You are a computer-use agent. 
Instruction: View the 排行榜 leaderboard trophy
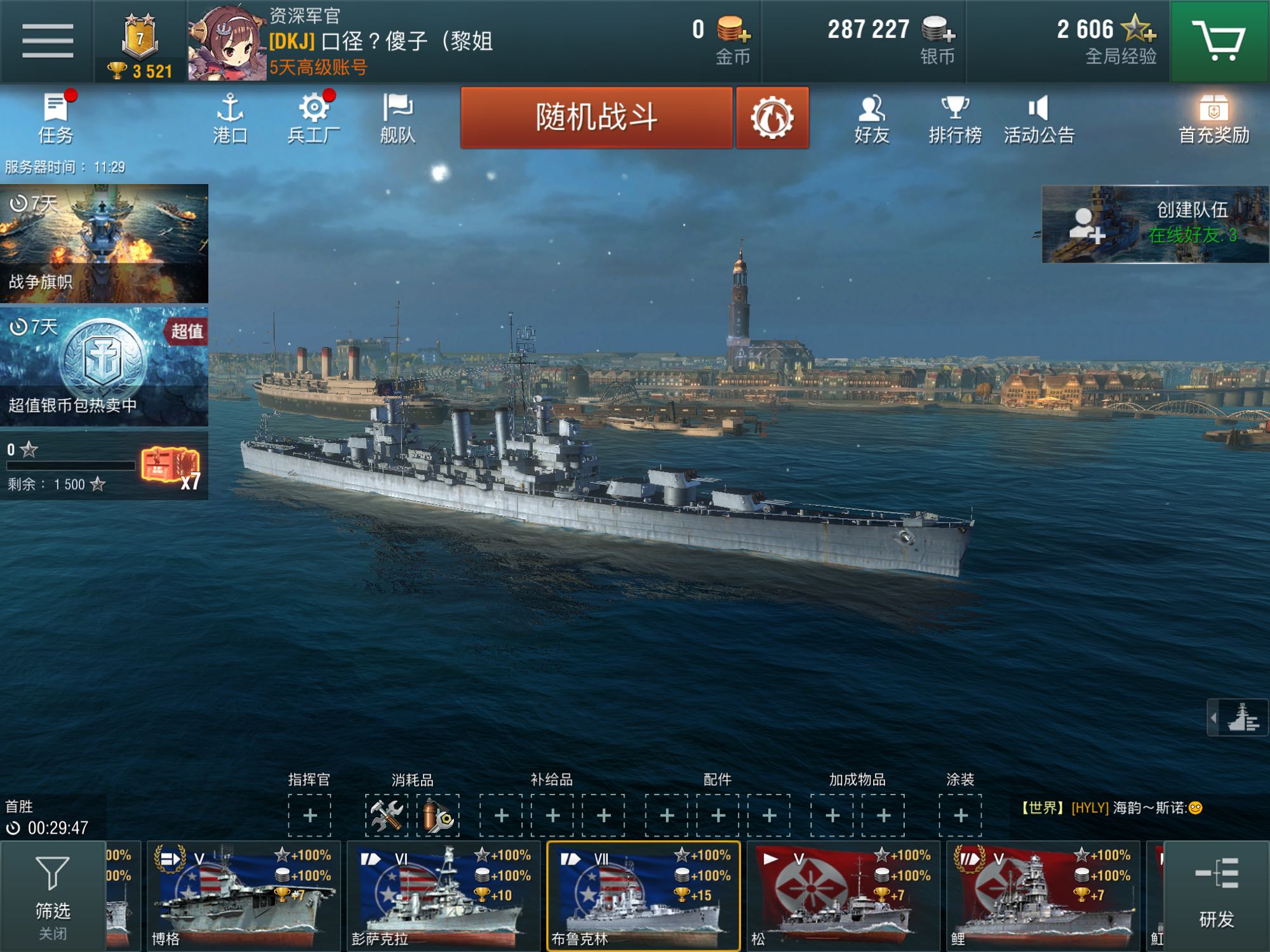coord(955,118)
